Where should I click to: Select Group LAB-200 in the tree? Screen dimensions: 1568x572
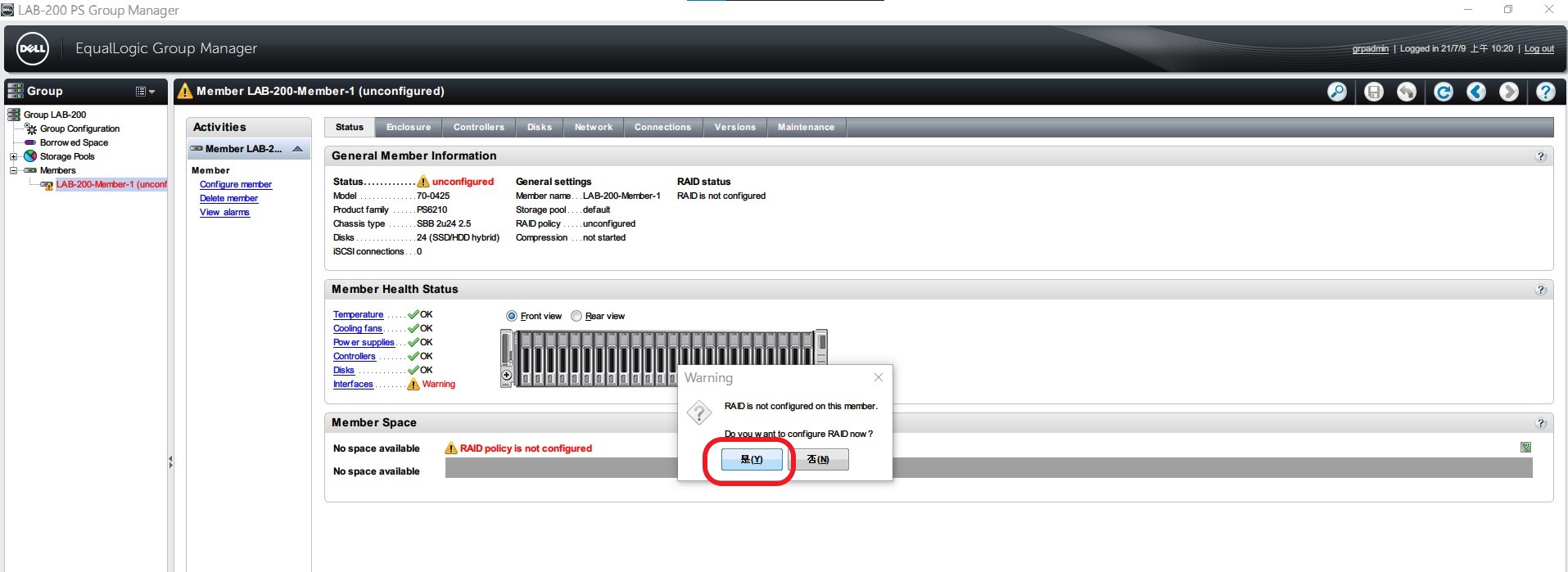coord(55,115)
